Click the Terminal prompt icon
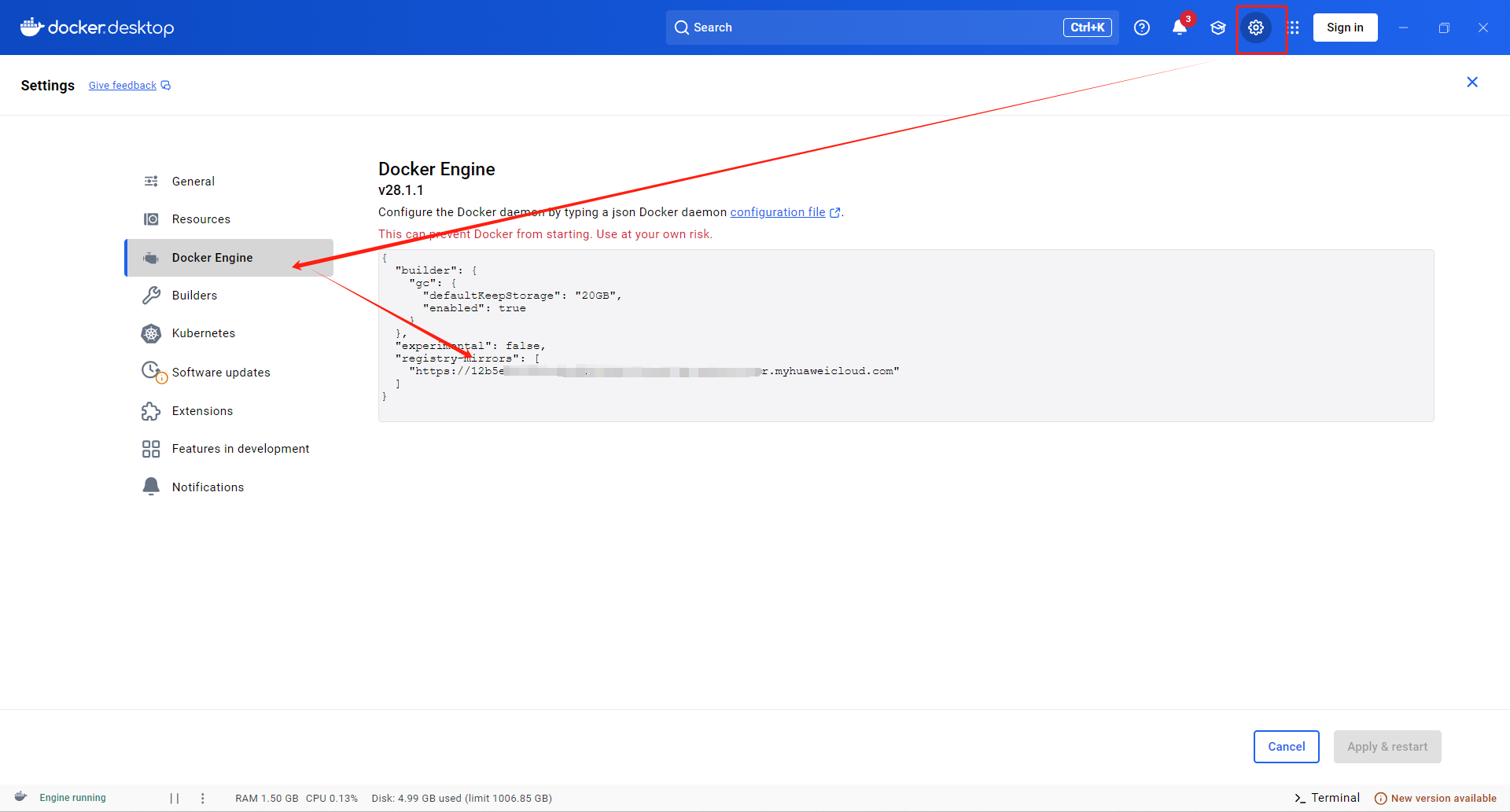1510x812 pixels. 1300,798
